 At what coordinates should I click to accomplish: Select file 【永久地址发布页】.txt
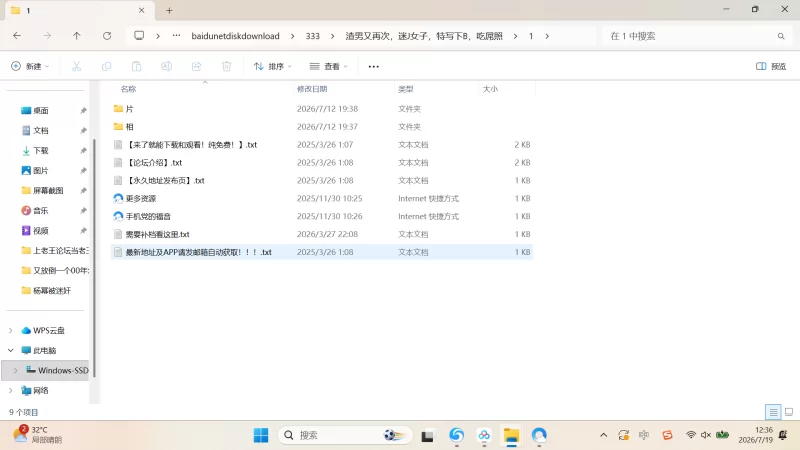[165, 181]
